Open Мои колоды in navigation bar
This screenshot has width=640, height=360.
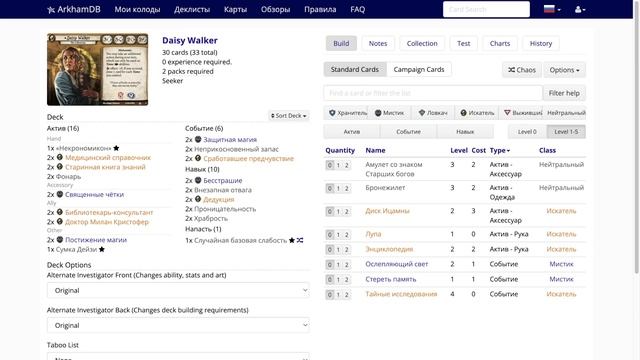[137, 9]
